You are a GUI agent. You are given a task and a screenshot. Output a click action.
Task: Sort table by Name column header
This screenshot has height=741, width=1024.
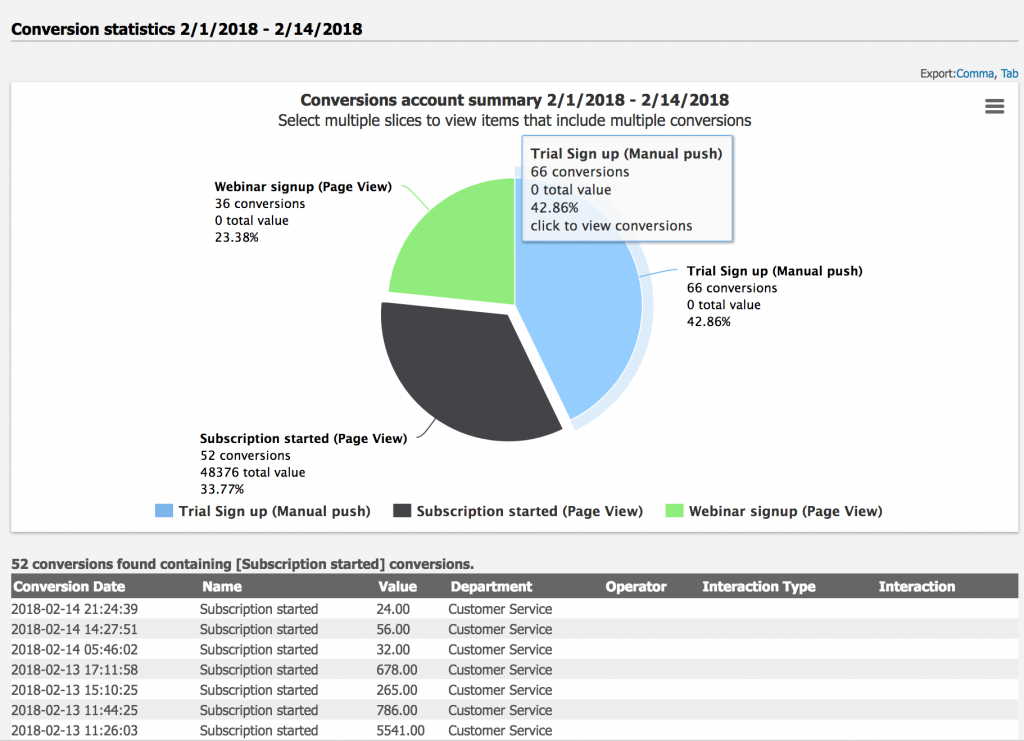pos(222,587)
